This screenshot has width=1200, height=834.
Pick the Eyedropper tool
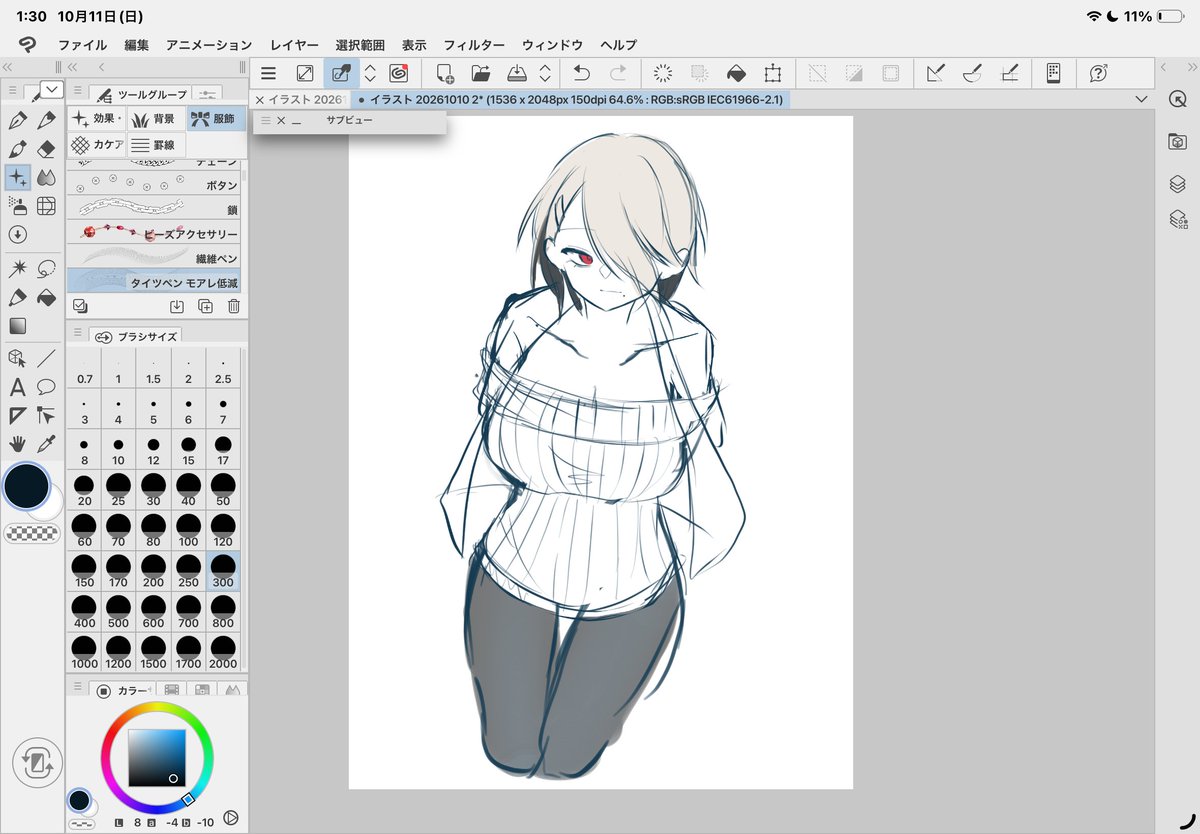[x=46, y=444]
